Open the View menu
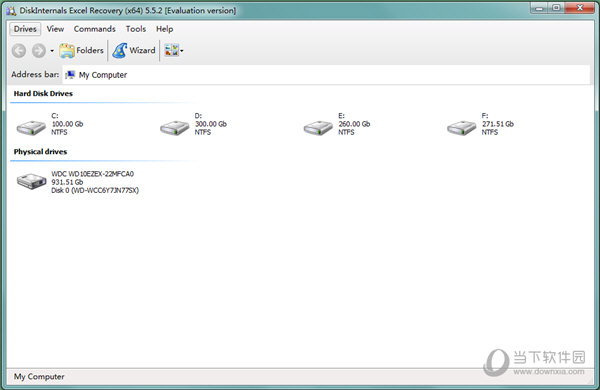The height and width of the screenshot is (390, 600). [55, 29]
